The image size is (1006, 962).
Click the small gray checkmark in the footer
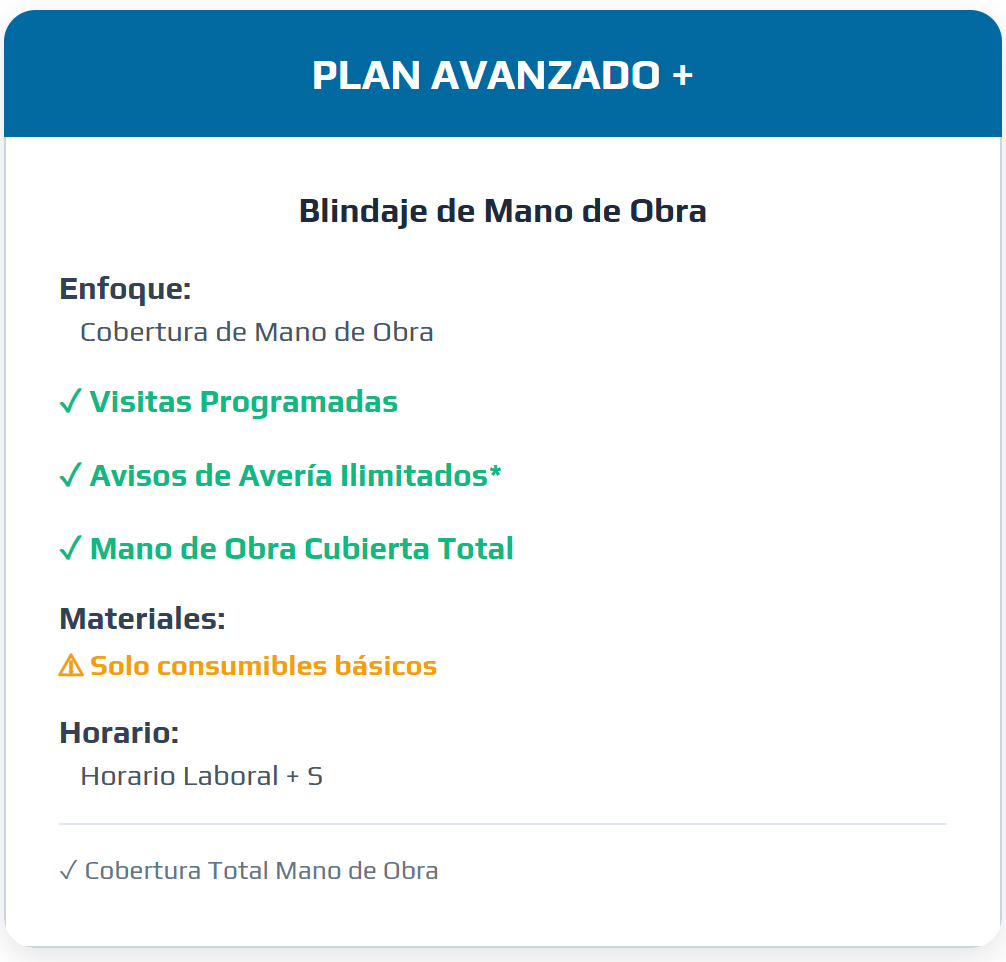tap(68, 871)
